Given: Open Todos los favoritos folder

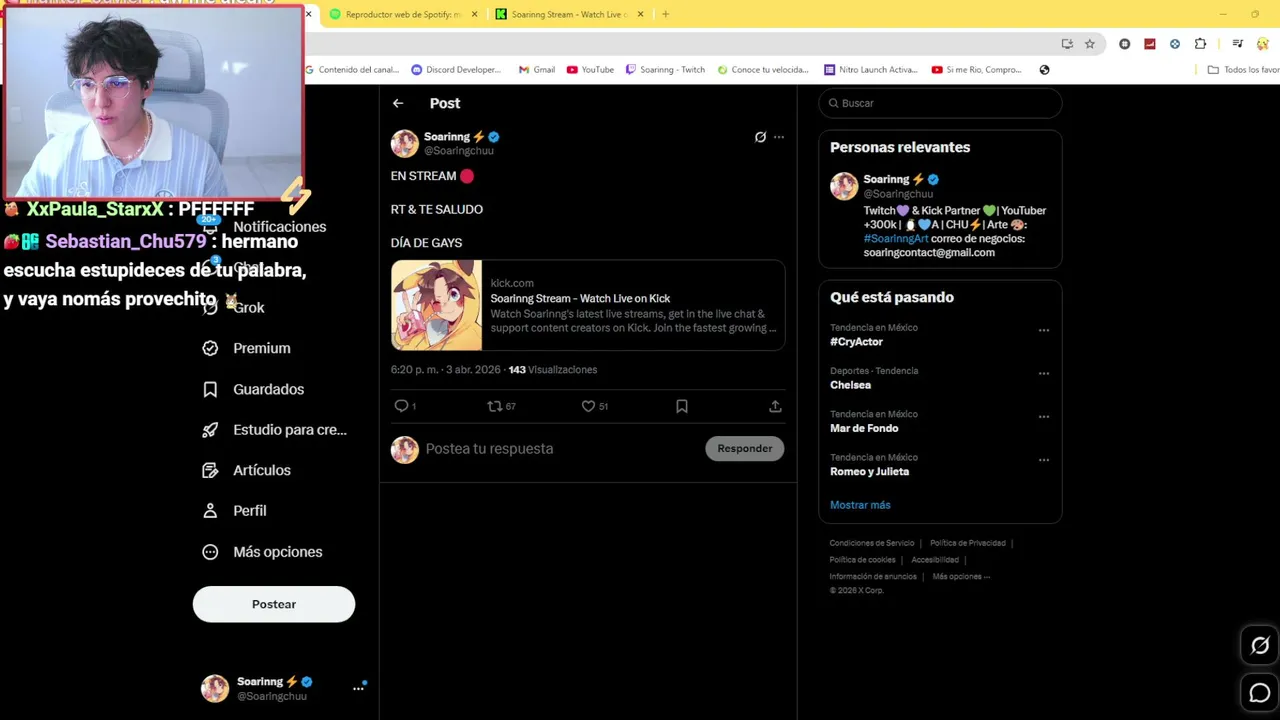Looking at the screenshot, I should click(x=1243, y=70).
